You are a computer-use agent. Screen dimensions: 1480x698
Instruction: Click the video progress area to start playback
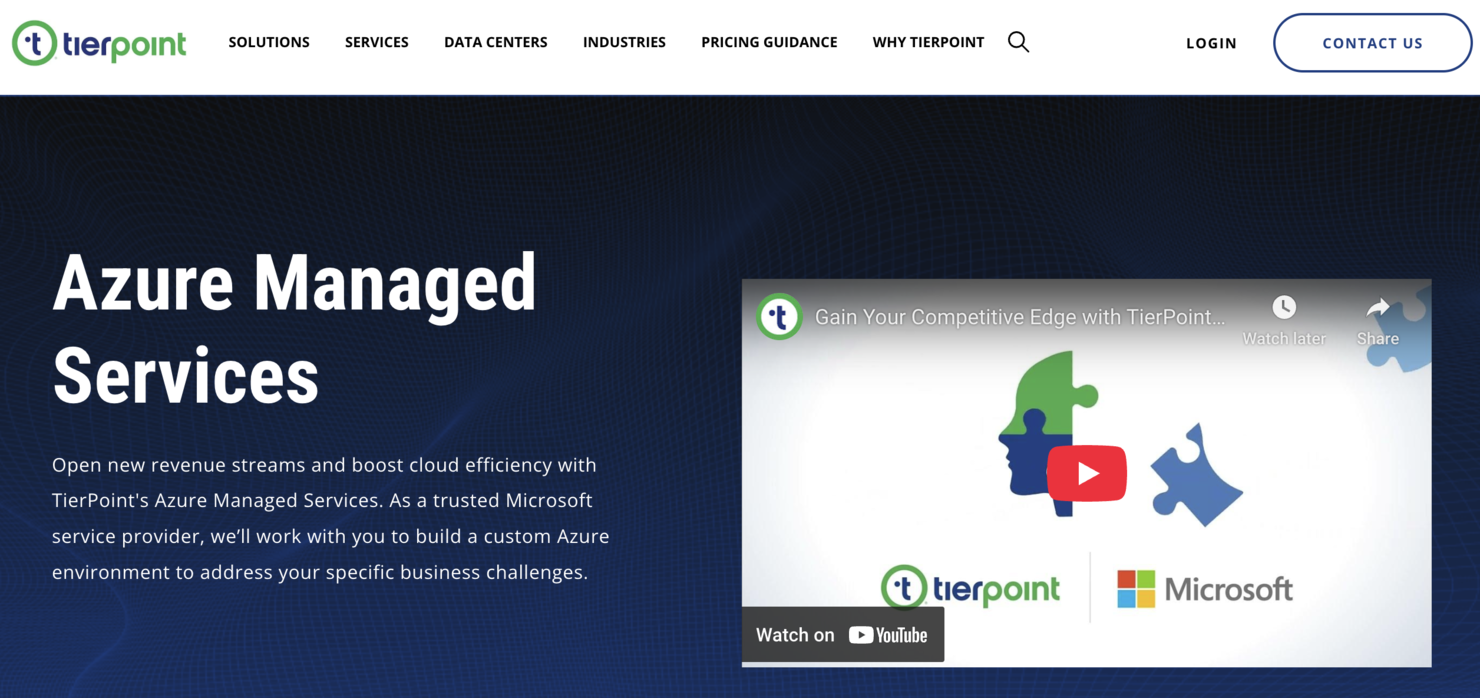point(1086,473)
